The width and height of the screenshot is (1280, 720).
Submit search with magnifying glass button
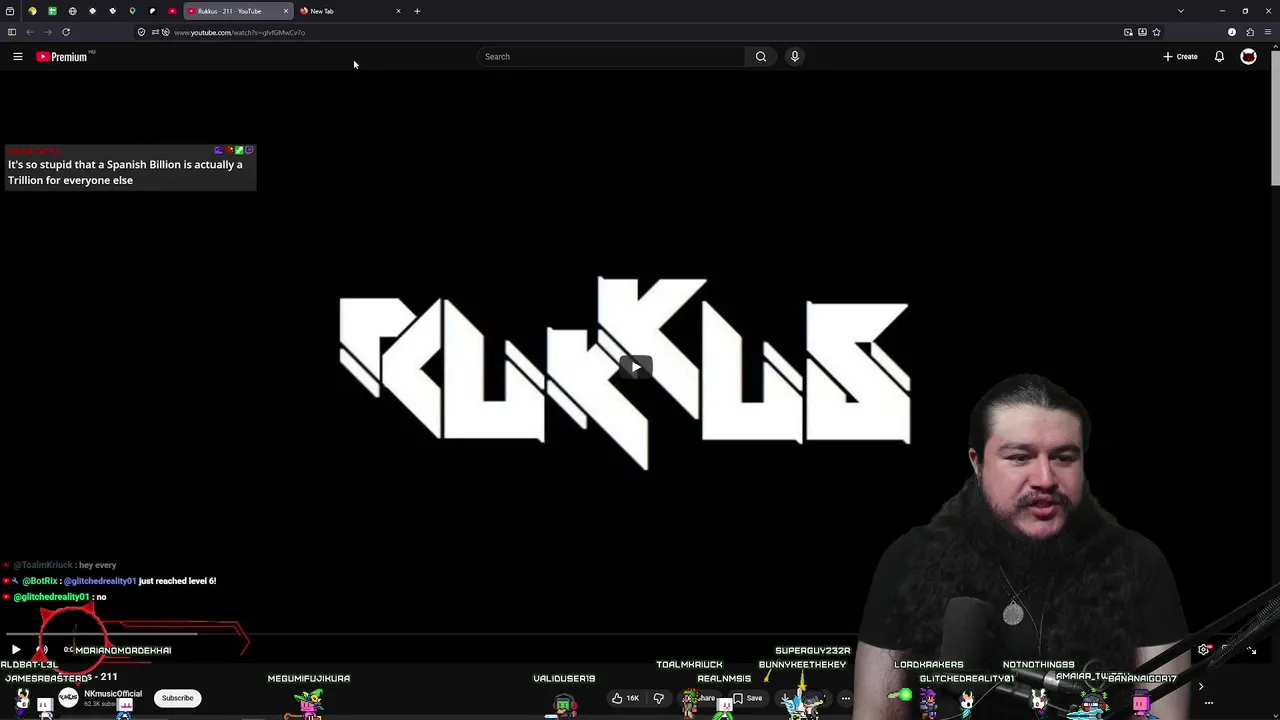pos(761,57)
